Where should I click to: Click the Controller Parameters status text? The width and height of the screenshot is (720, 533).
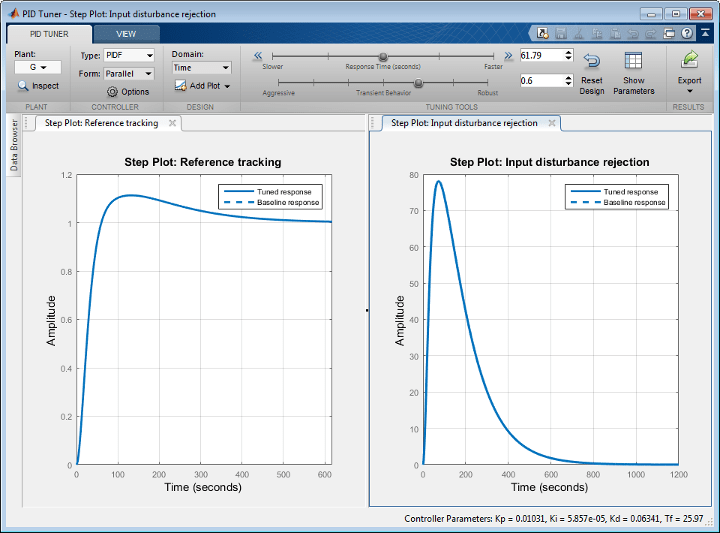click(x=553, y=519)
